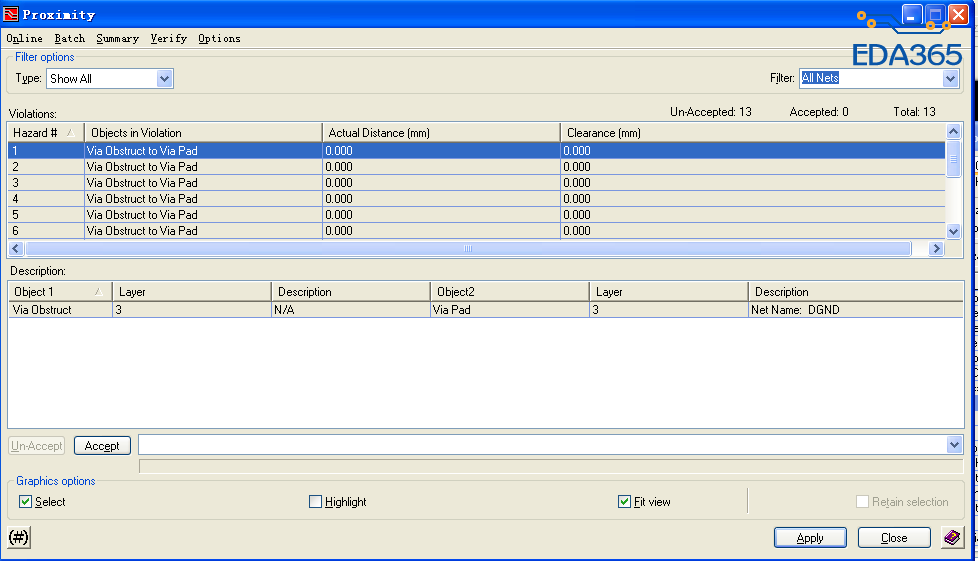Open the Batch menu

[x=70, y=38]
